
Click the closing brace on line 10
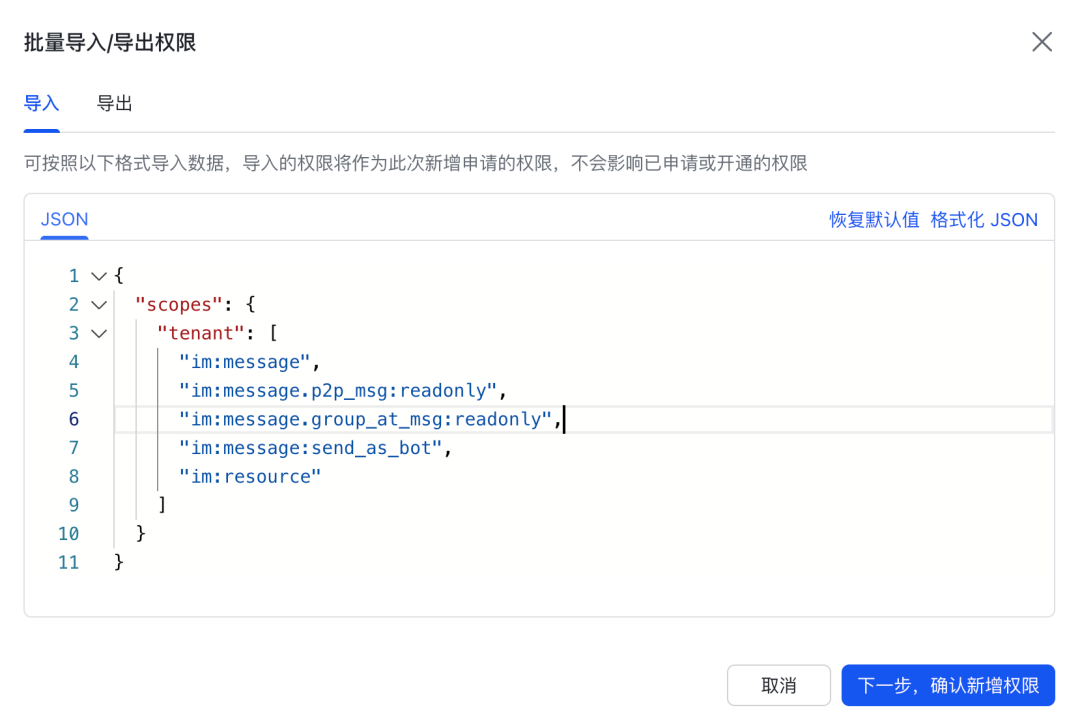coord(141,533)
